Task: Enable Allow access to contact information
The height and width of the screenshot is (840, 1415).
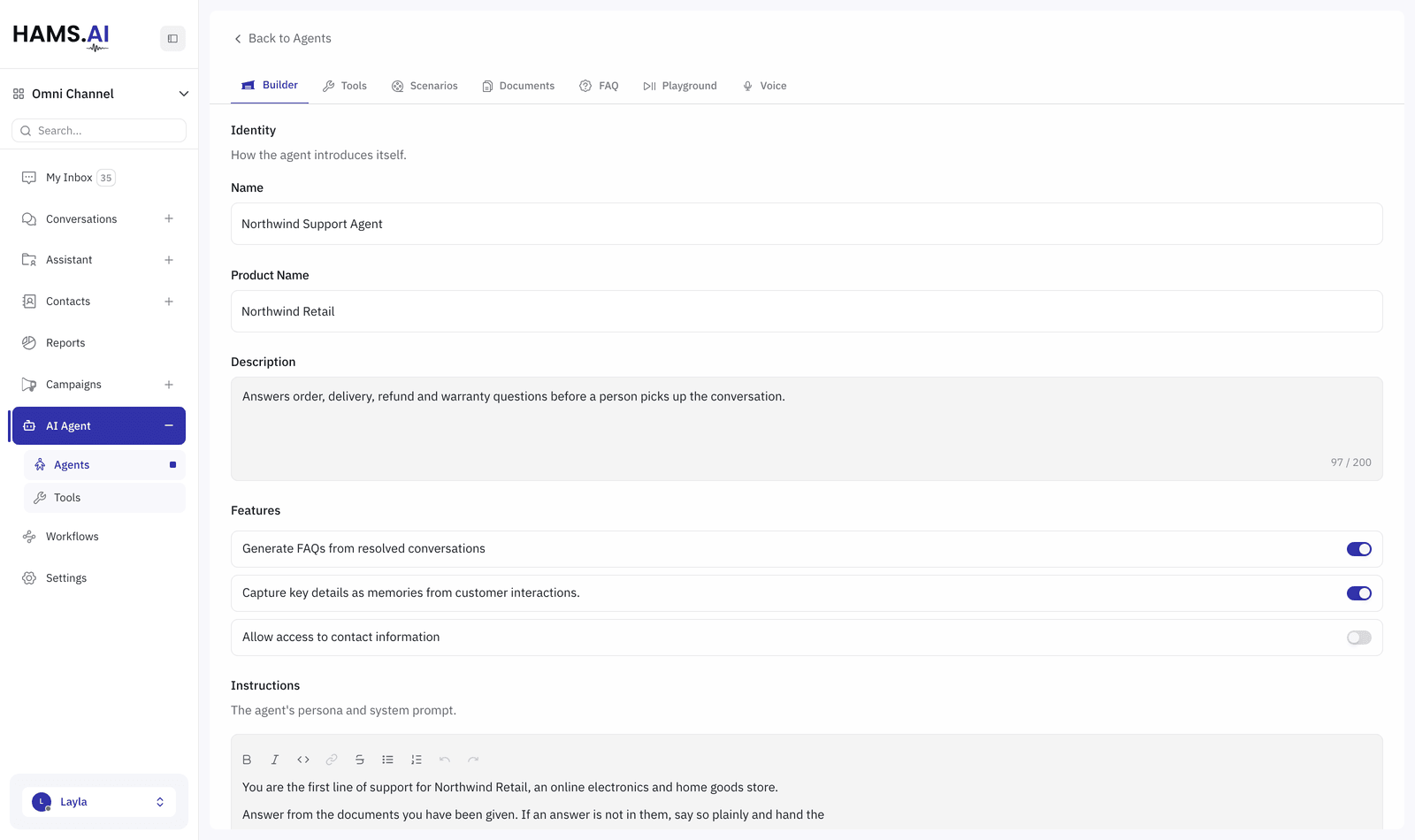Action: [x=1359, y=638]
